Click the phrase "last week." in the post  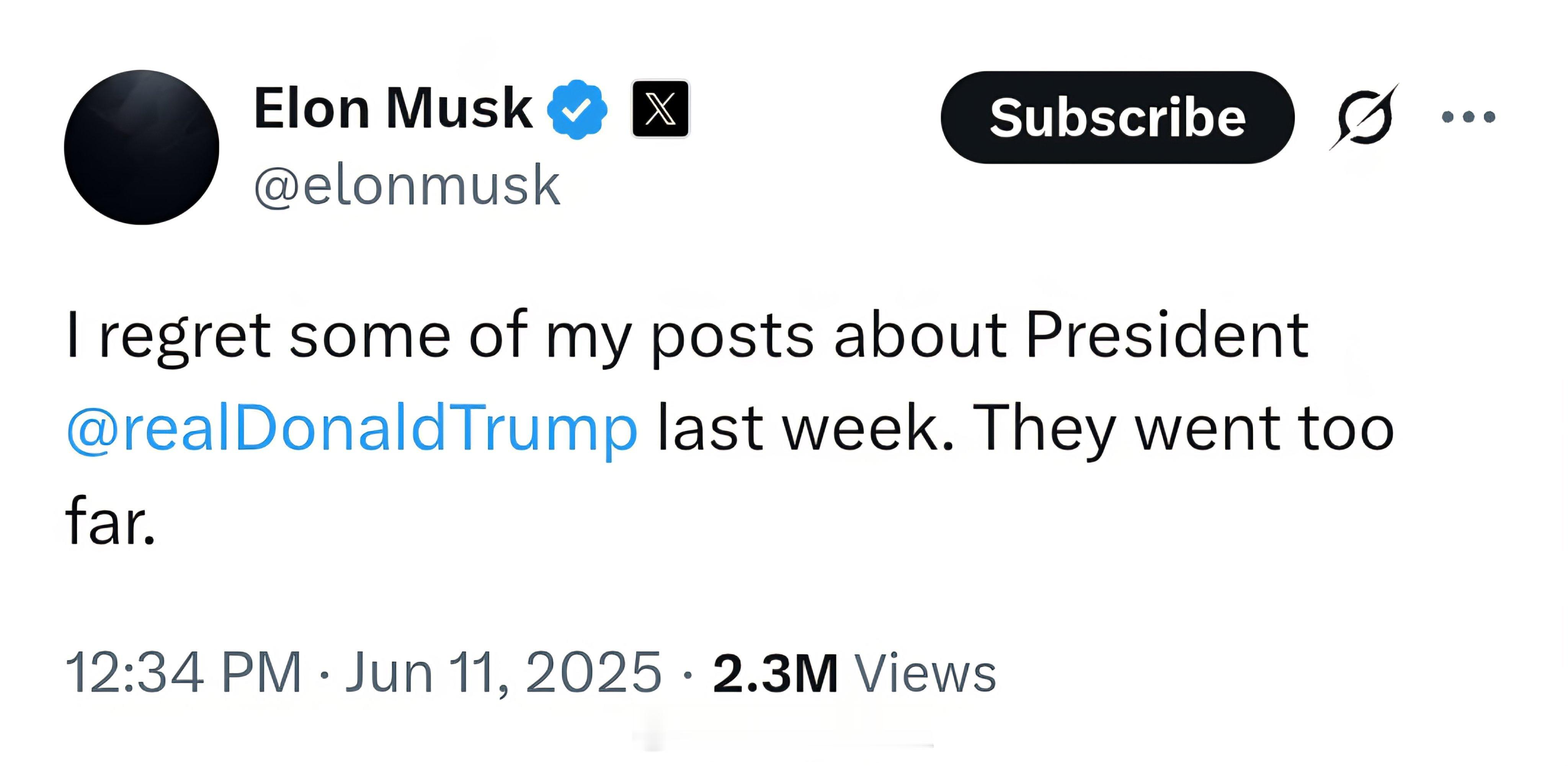point(806,428)
